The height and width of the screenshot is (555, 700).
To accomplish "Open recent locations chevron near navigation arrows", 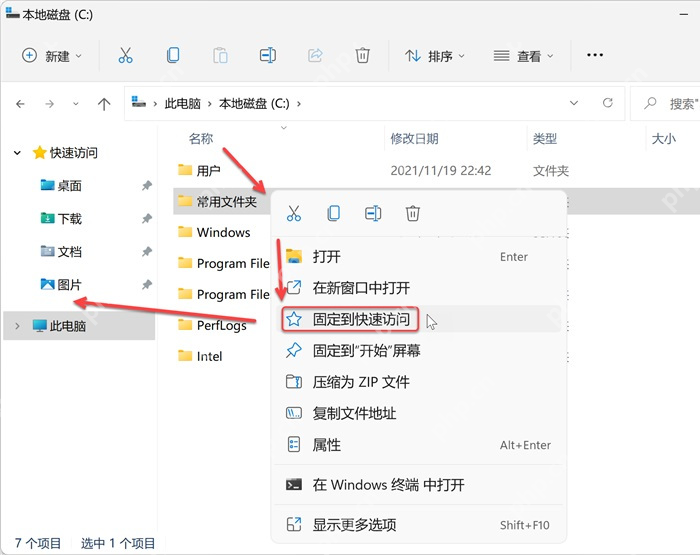I will click(76, 104).
